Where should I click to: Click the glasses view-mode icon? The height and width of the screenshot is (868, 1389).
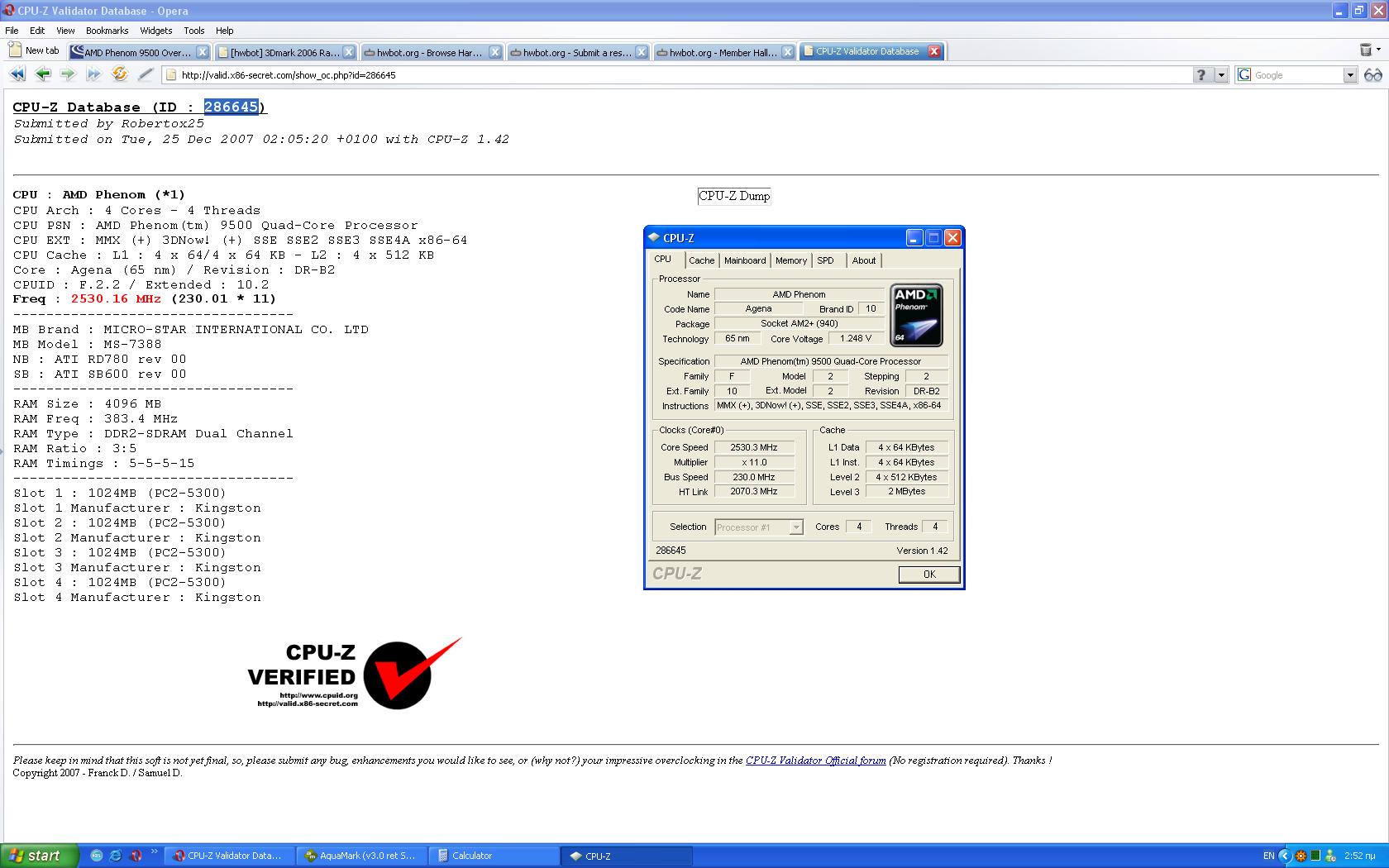(x=1373, y=75)
